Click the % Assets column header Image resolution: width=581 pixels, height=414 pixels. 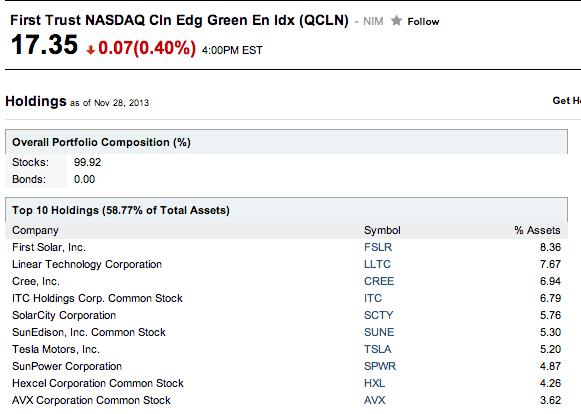click(537, 231)
